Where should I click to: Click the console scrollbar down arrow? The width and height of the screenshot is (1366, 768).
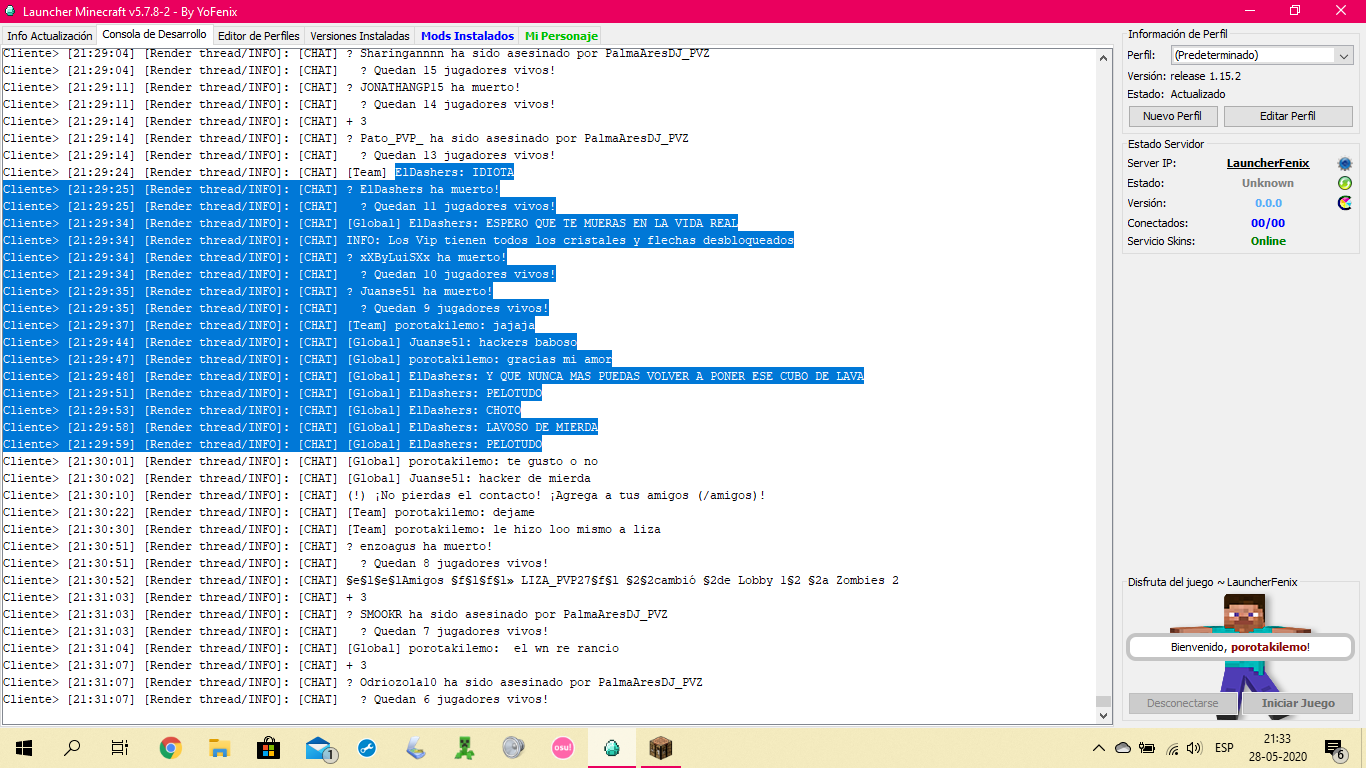point(1104,716)
